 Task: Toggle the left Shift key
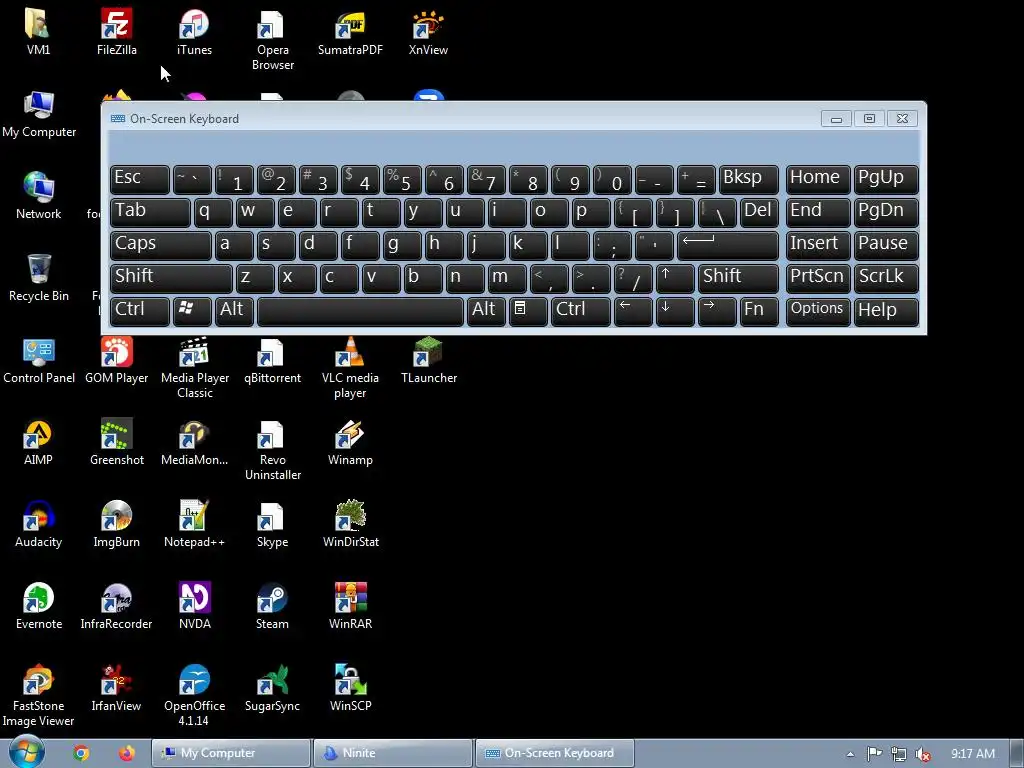pos(171,278)
